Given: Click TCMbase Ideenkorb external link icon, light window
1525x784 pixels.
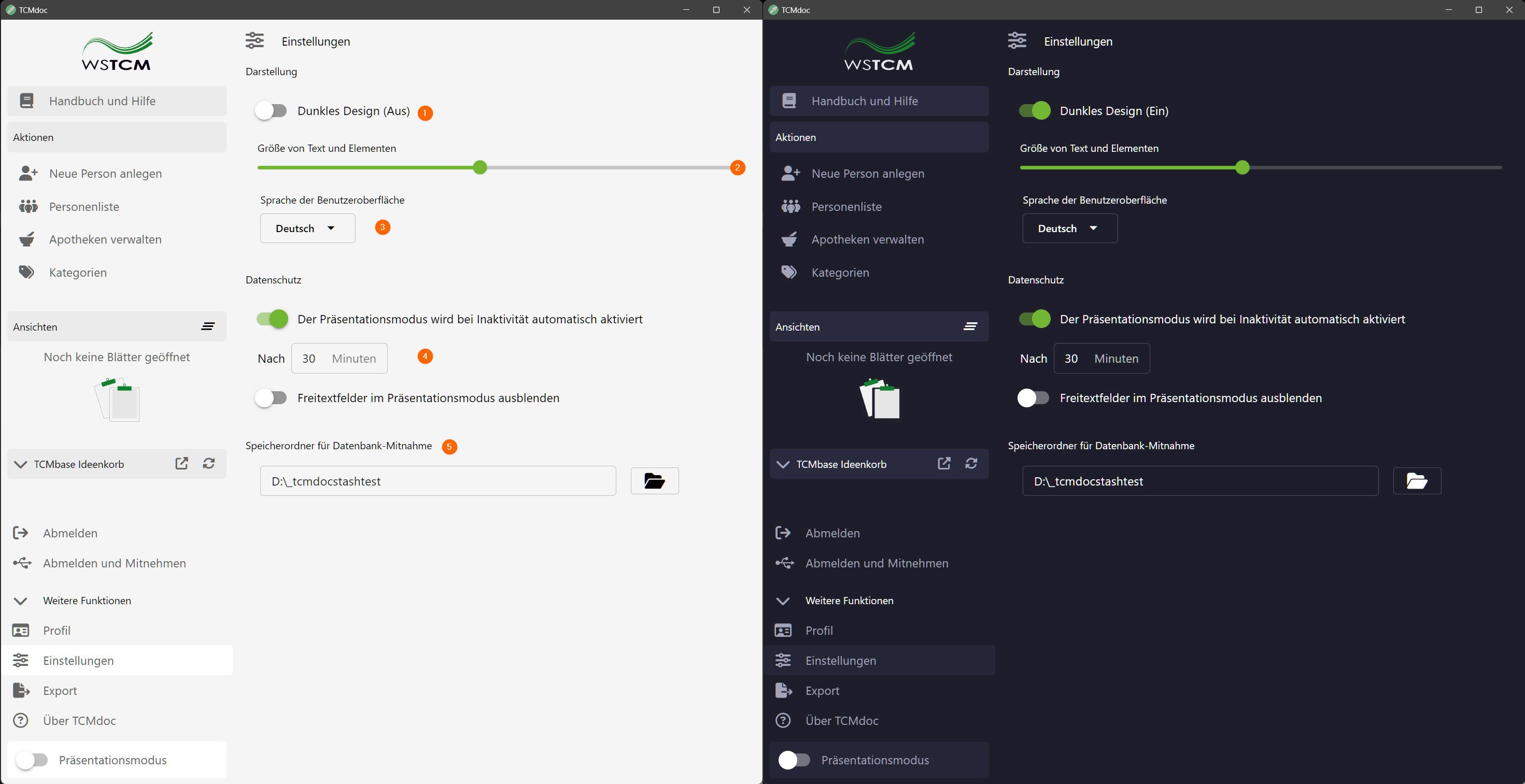Looking at the screenshot, I should click(x=182, y=463).
